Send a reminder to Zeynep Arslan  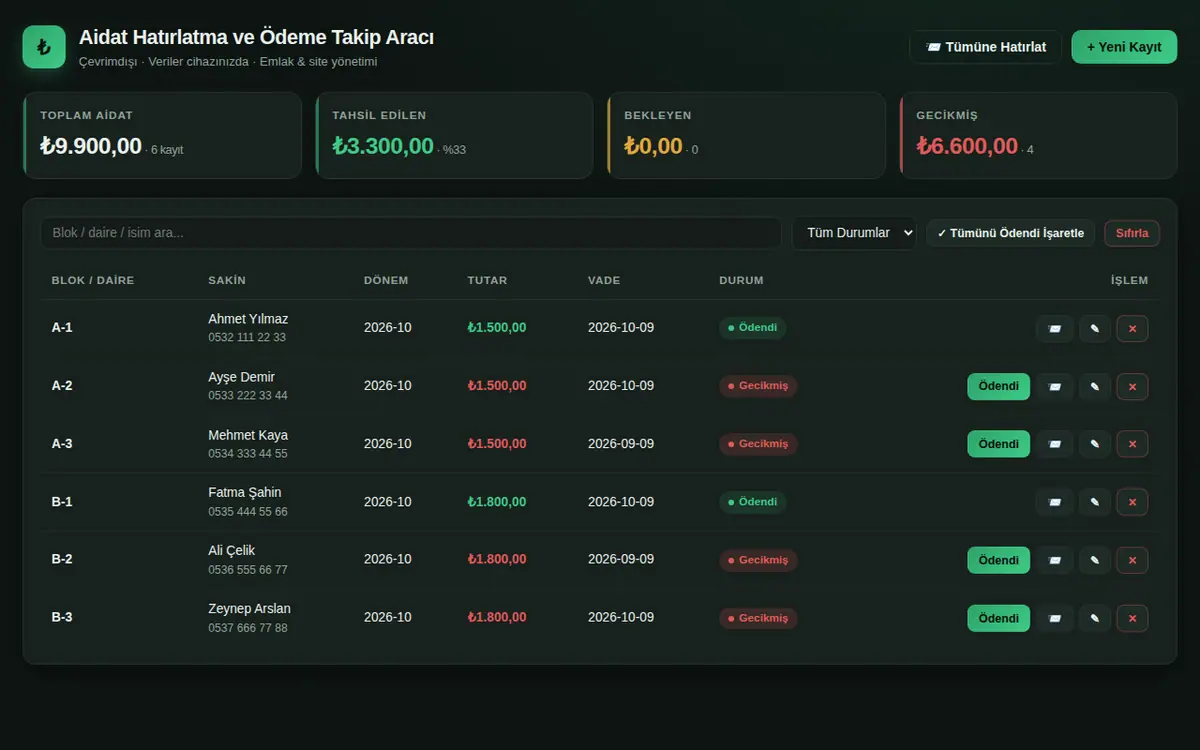point(1055,618)
